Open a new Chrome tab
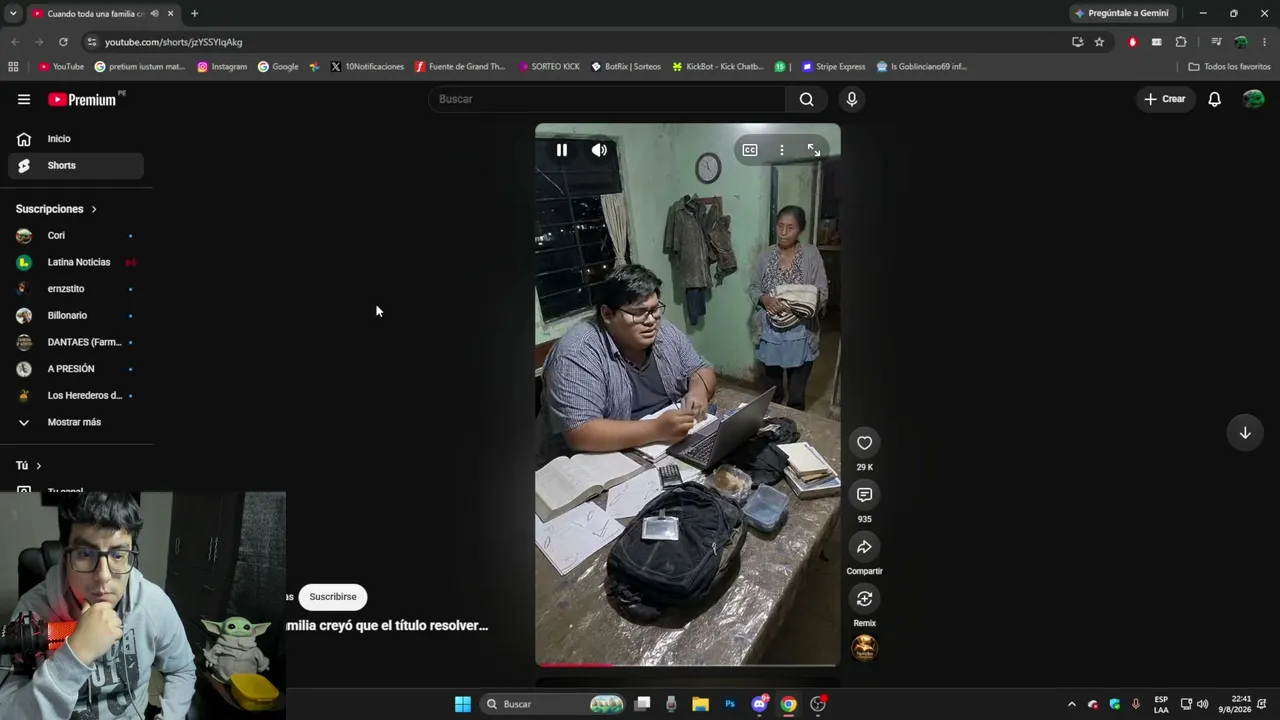 click(x=194, y=13)
